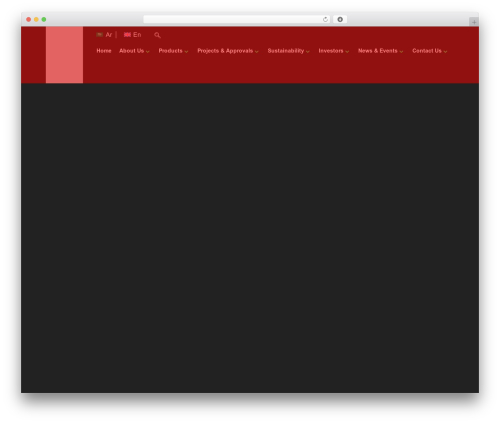Open the News & Events menu

click(378, 51)
